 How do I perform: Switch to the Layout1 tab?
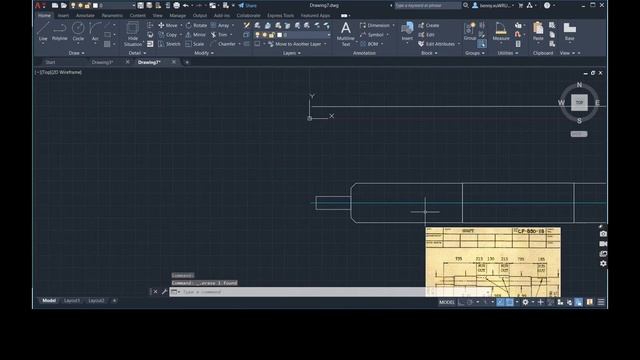point(72,301)
